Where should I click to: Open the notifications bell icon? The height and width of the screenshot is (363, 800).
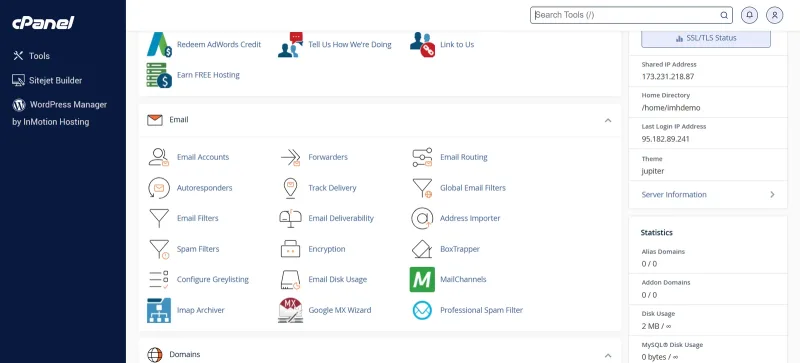(x=749, y=15)
